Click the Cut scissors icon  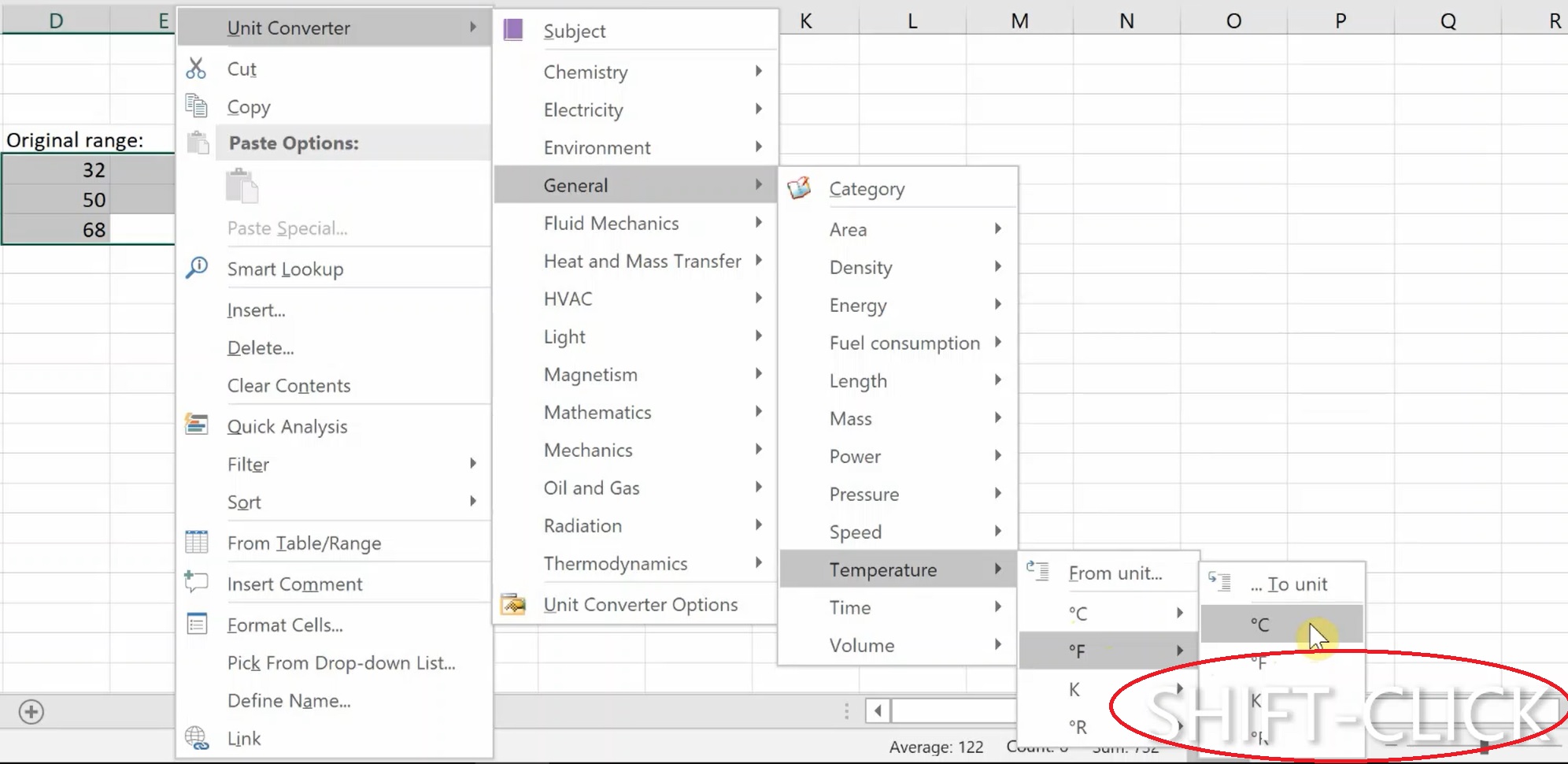196,69
